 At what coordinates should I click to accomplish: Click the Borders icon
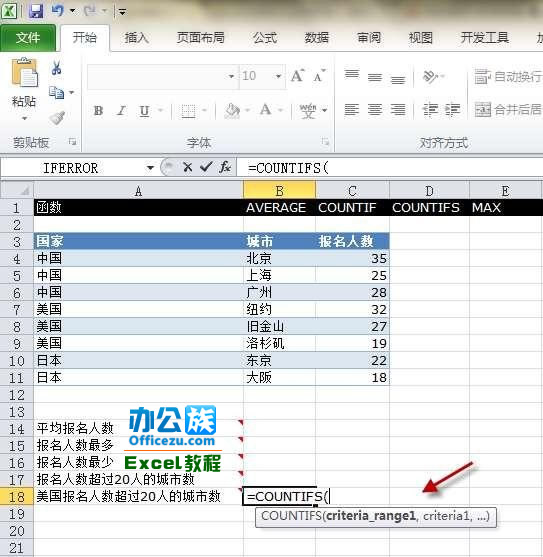point(188,111)
